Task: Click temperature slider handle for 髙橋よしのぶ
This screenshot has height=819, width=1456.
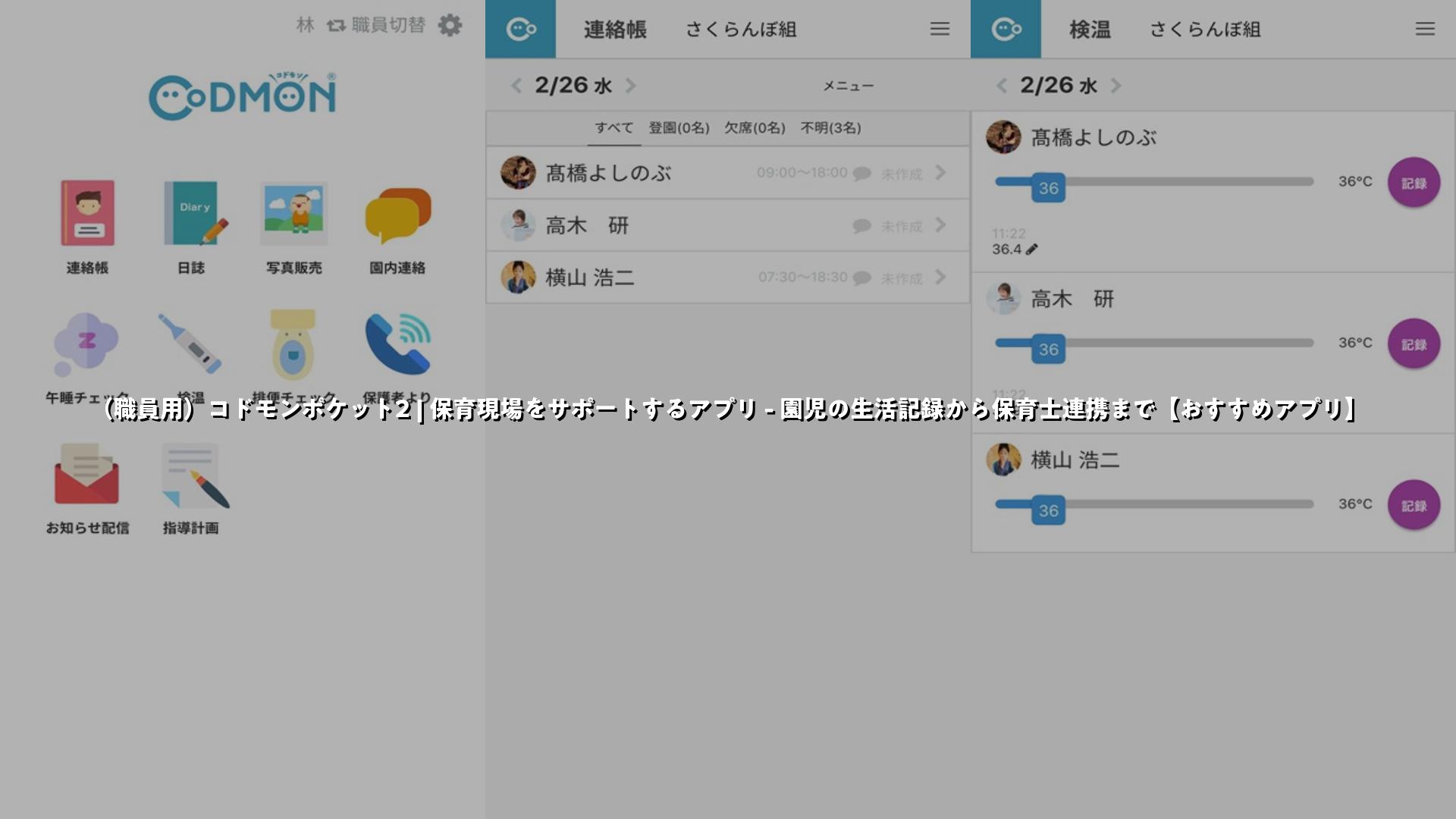Action: [1048, 188]
